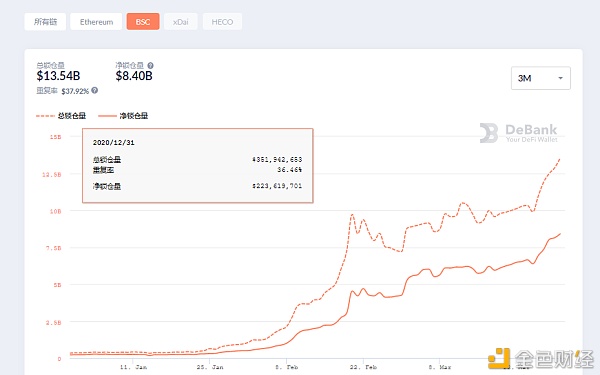Click the 2020/12/31 date in tooltip
The width and height of the screenshot is (600, 375).
(x=114, y=142)
